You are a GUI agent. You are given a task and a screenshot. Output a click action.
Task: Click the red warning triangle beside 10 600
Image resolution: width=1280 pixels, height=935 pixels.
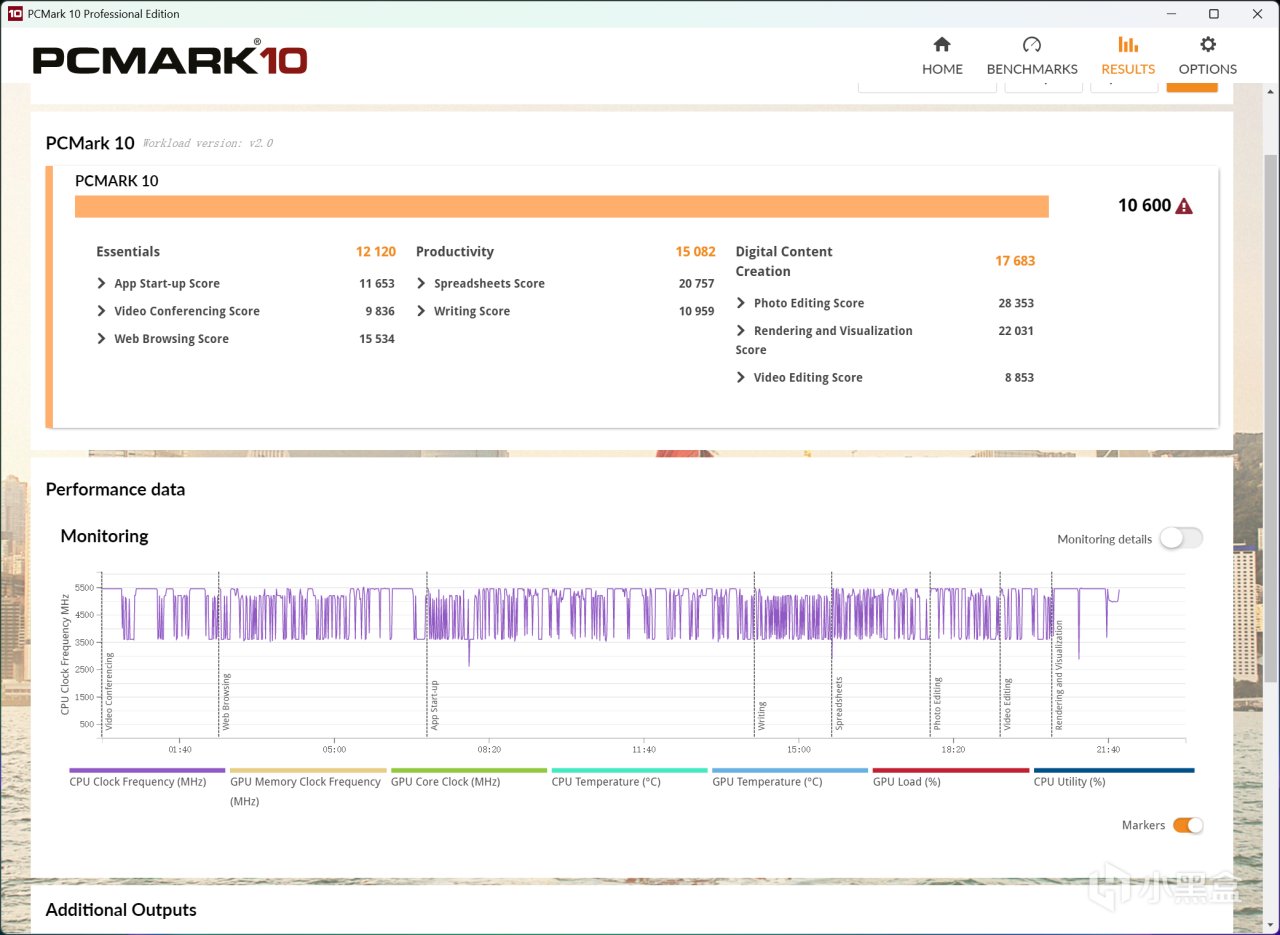(x=1184, y=206)
